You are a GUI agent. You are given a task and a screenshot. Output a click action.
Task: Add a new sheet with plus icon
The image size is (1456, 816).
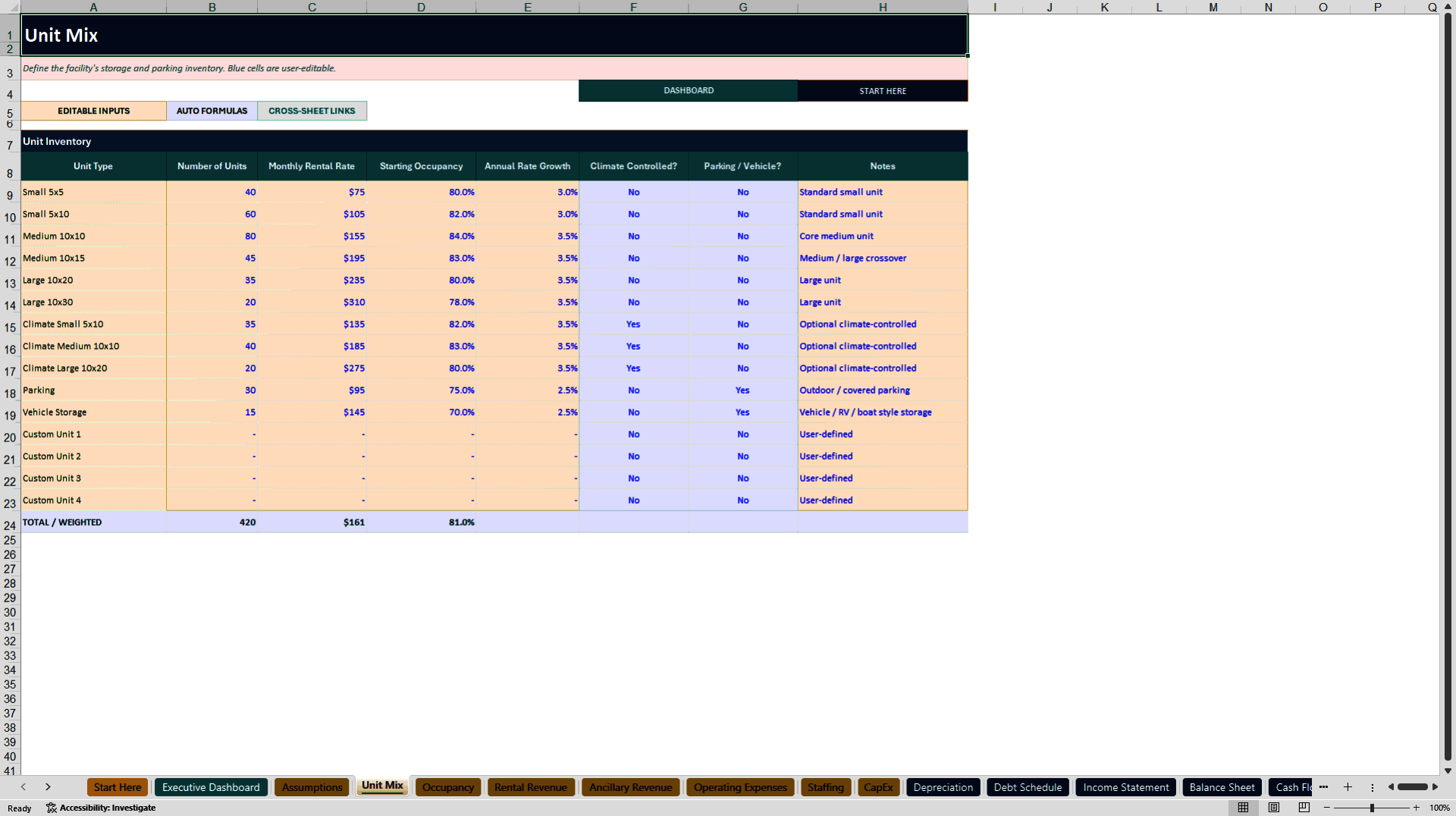click(x=1348, y=787)
